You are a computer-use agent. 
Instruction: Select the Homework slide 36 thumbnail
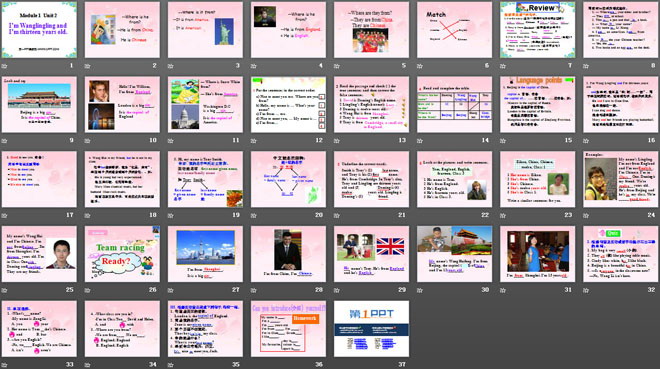click(x=288, y=329)
